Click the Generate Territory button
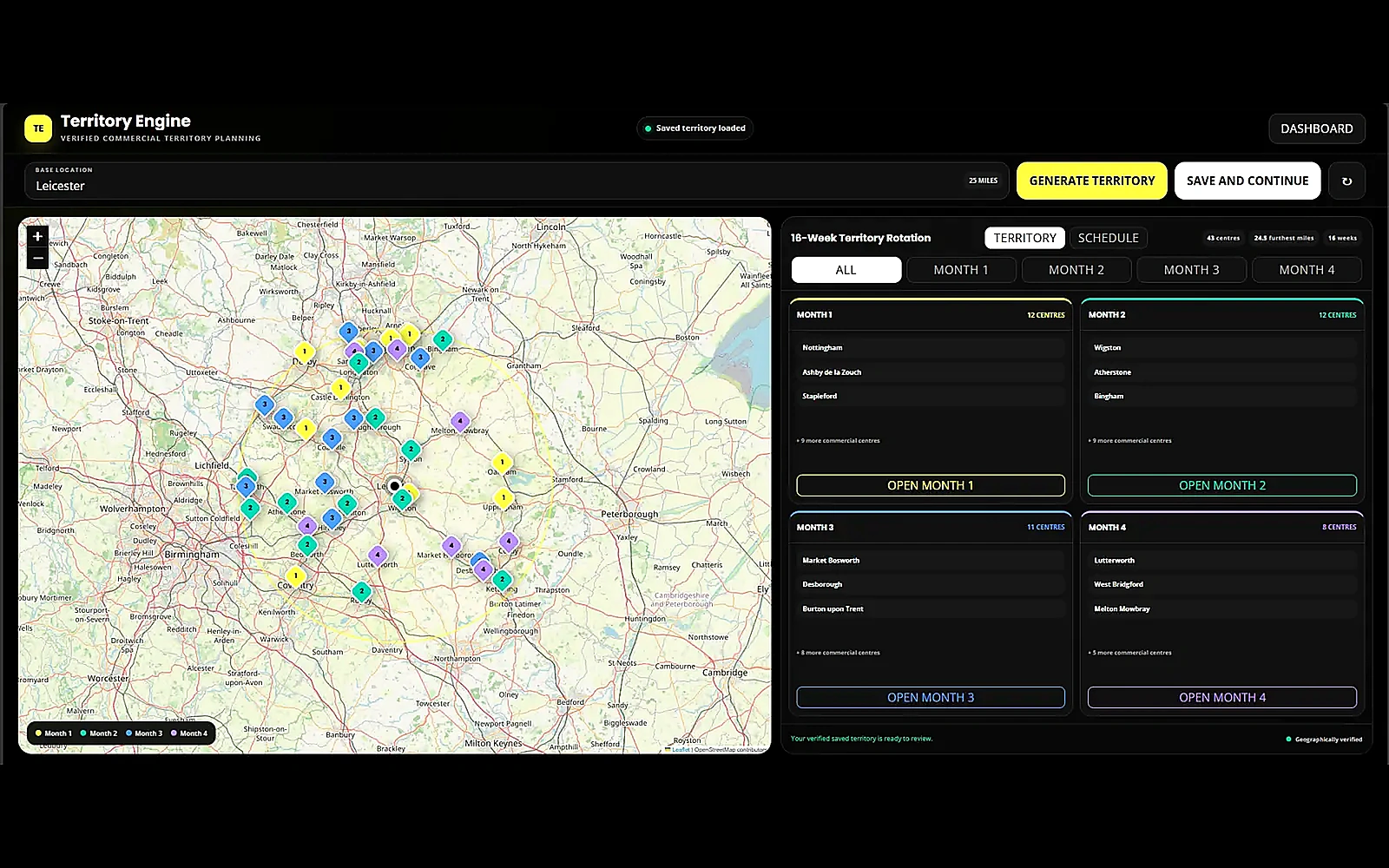 click(1092, 181)
